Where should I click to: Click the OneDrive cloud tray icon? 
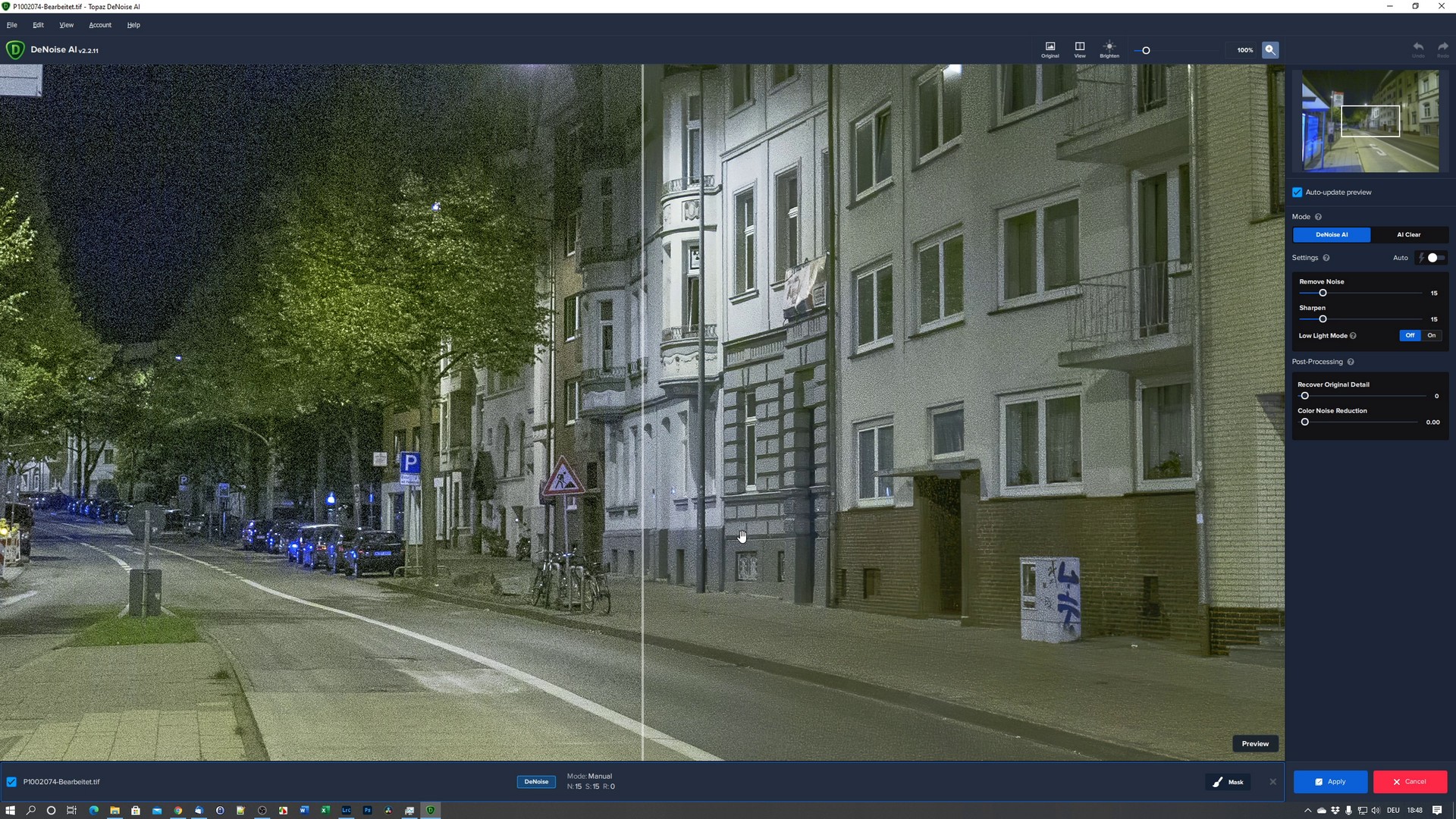pyautogui.click(x=1322, y=810)
